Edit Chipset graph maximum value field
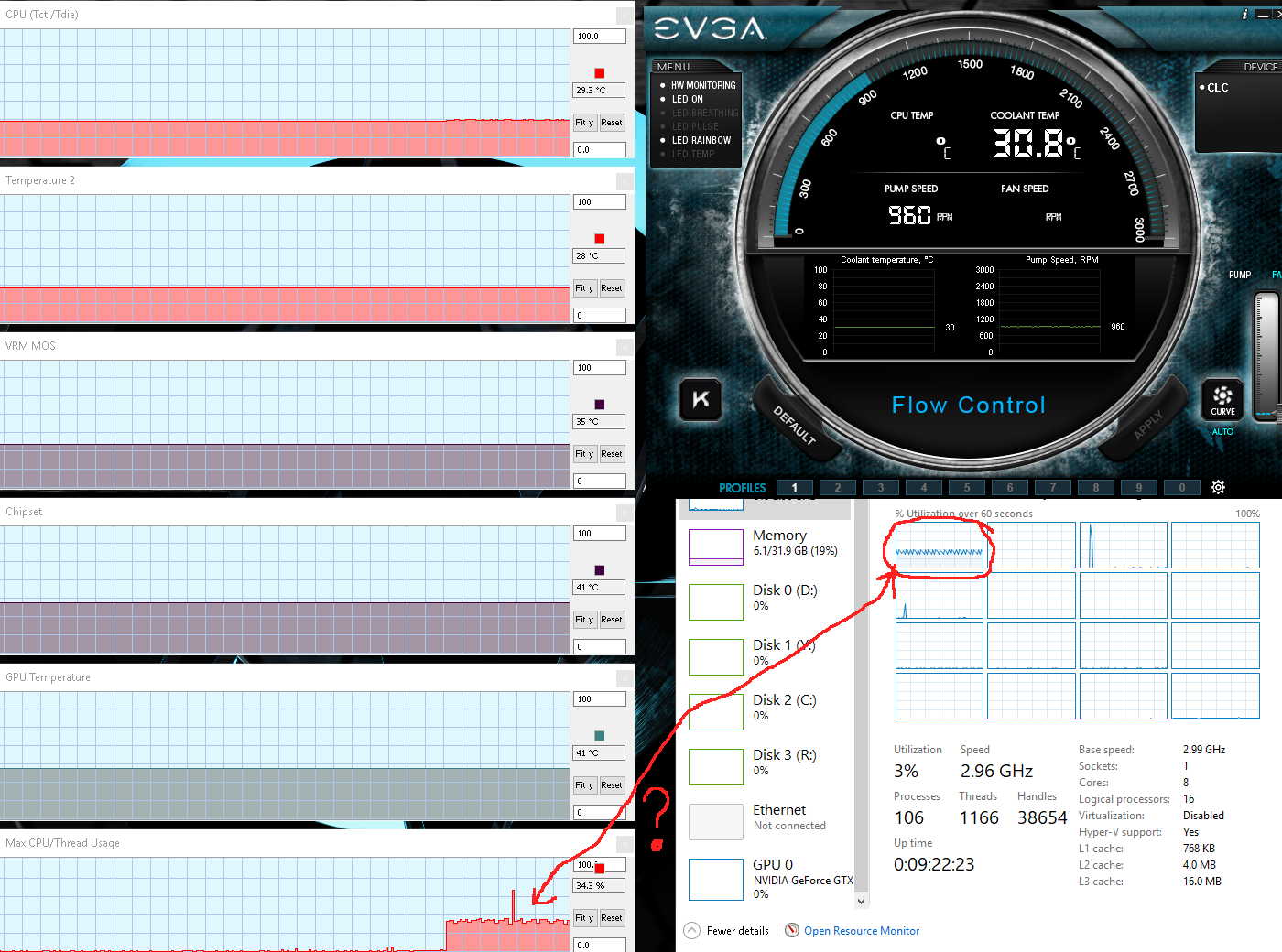 click(x=600, y=534)
